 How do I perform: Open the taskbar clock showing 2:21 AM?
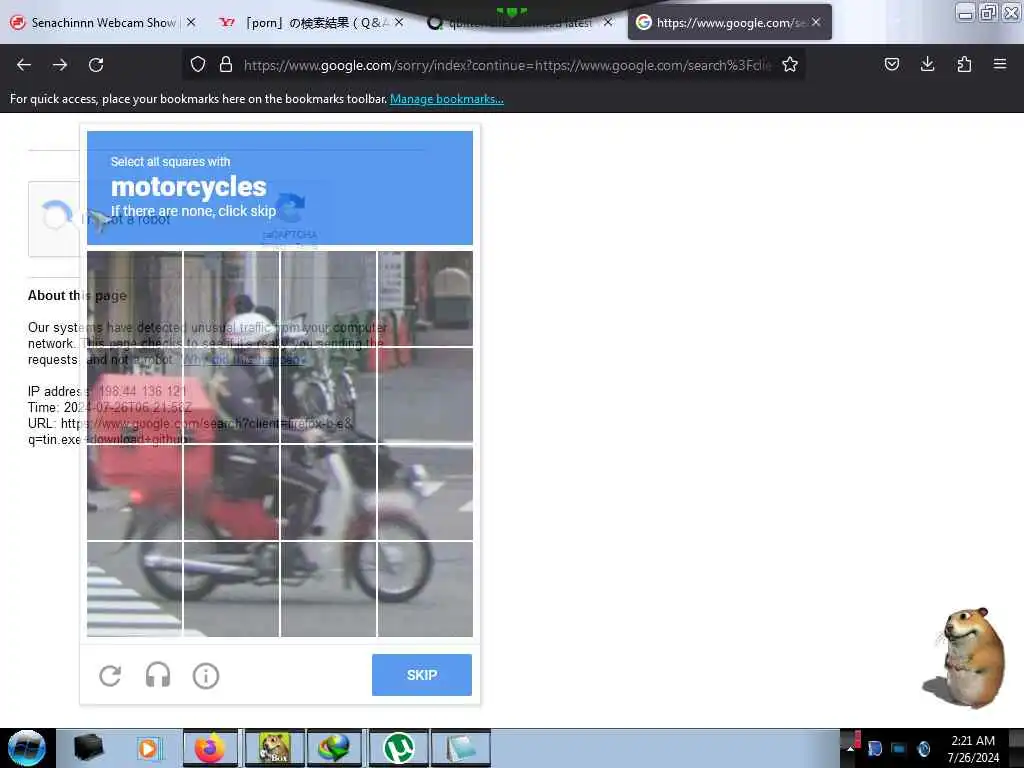973,749
